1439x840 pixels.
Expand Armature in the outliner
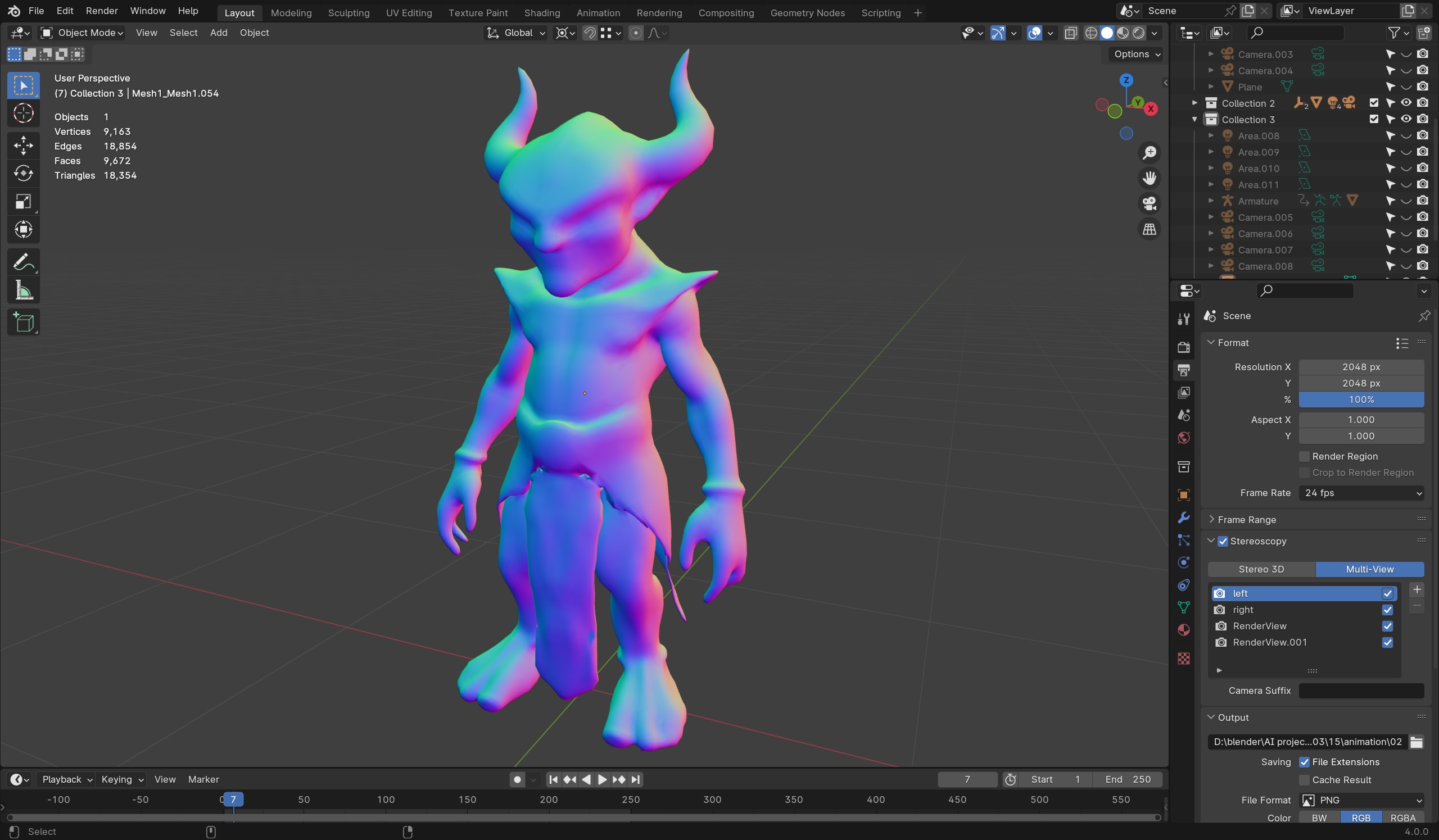[1211, 202]
